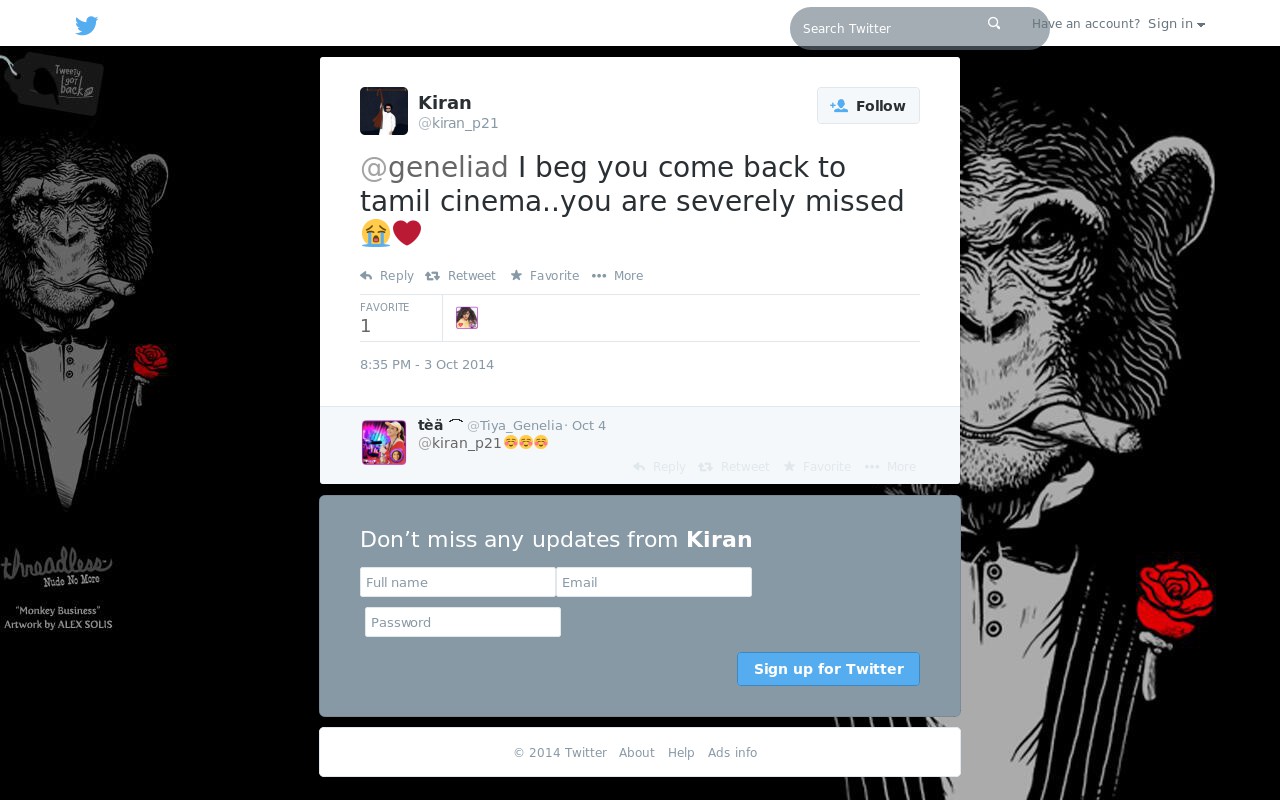Open the @geneliad mention link
The image size is (1280, 800).
pos(434,167)
